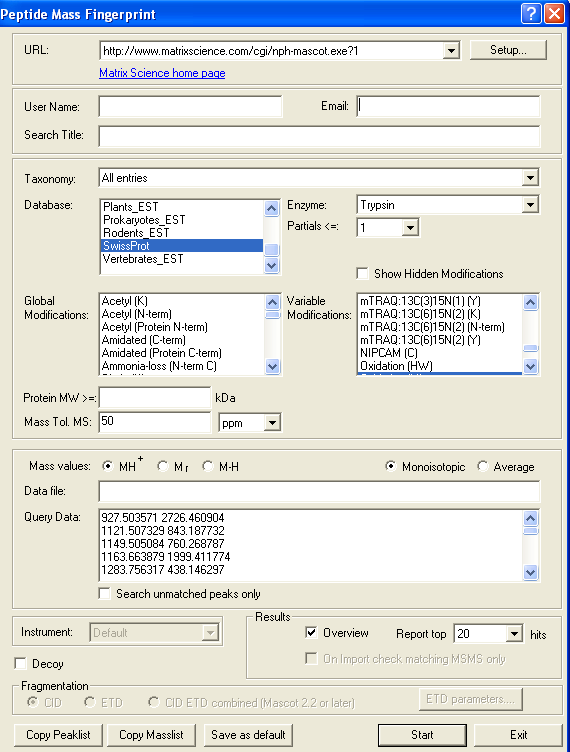
Task: Click the Copy Masslist button
Action: [151, 735]
